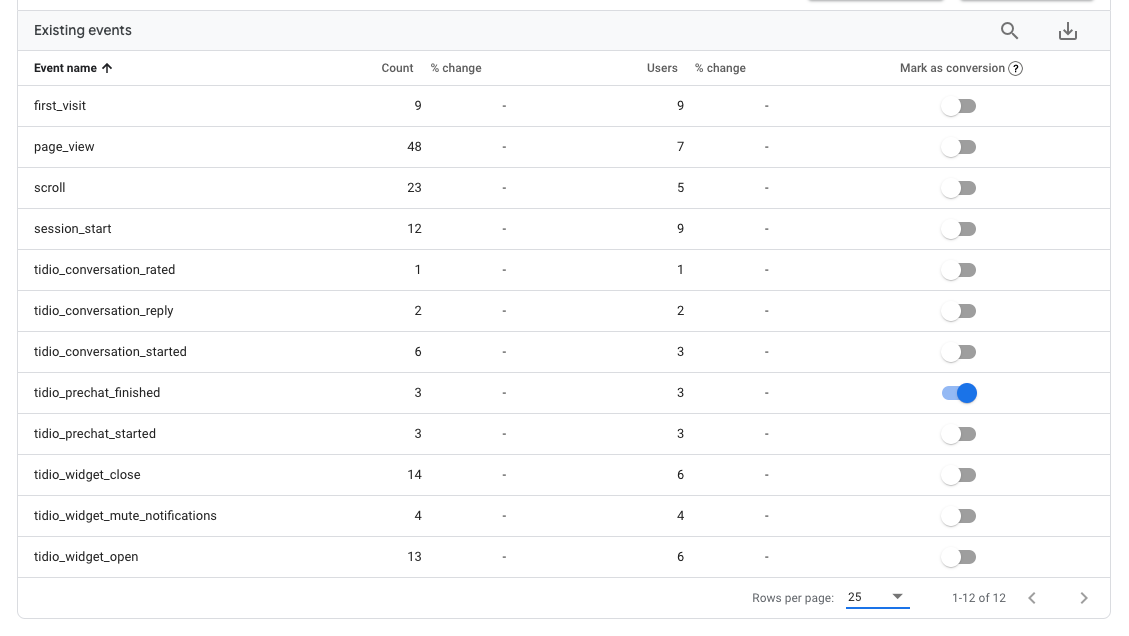Click the scroll count value 23

pos(414,188)
